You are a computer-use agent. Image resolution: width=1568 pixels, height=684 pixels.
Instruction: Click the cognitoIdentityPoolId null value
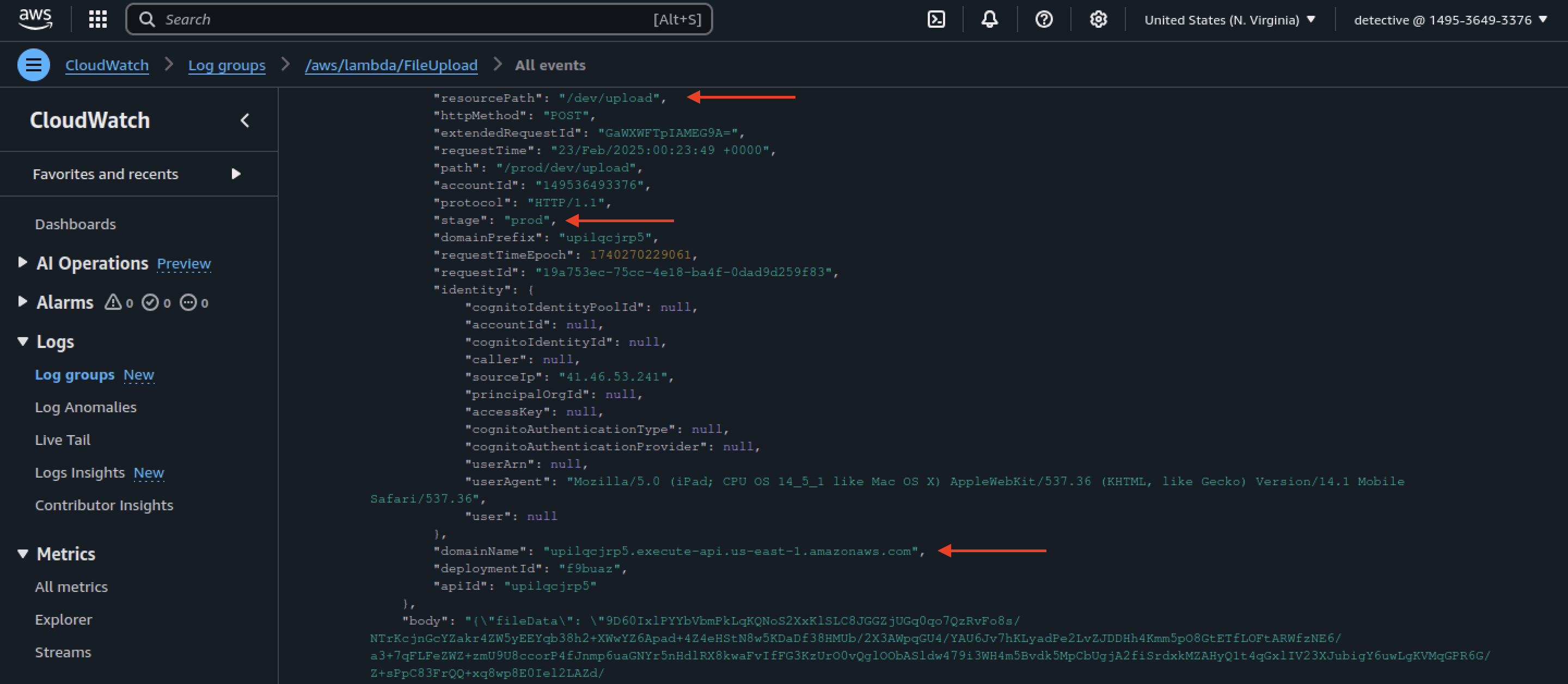click(x=676, y=307)
